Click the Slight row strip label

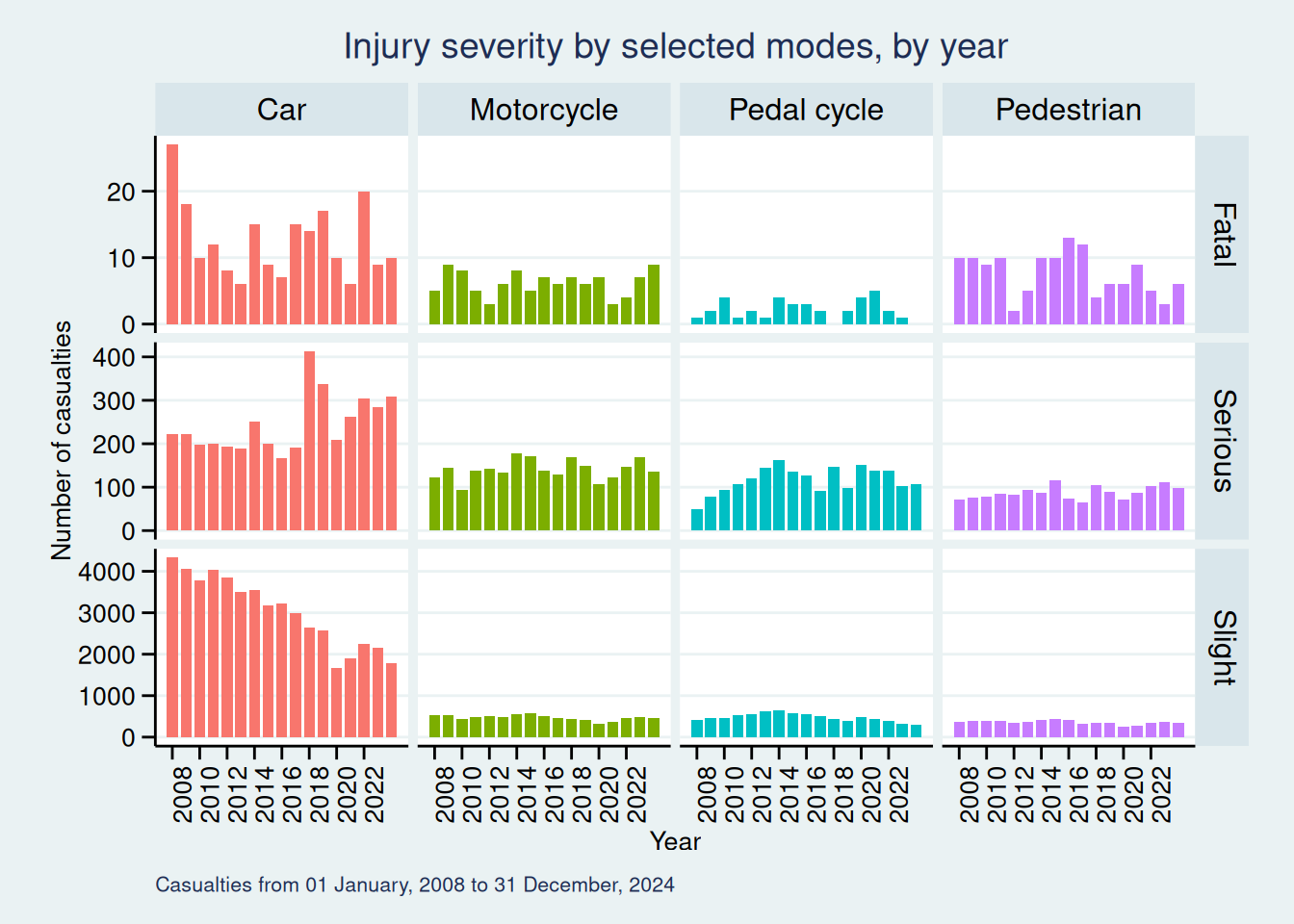click(1222, 647)
